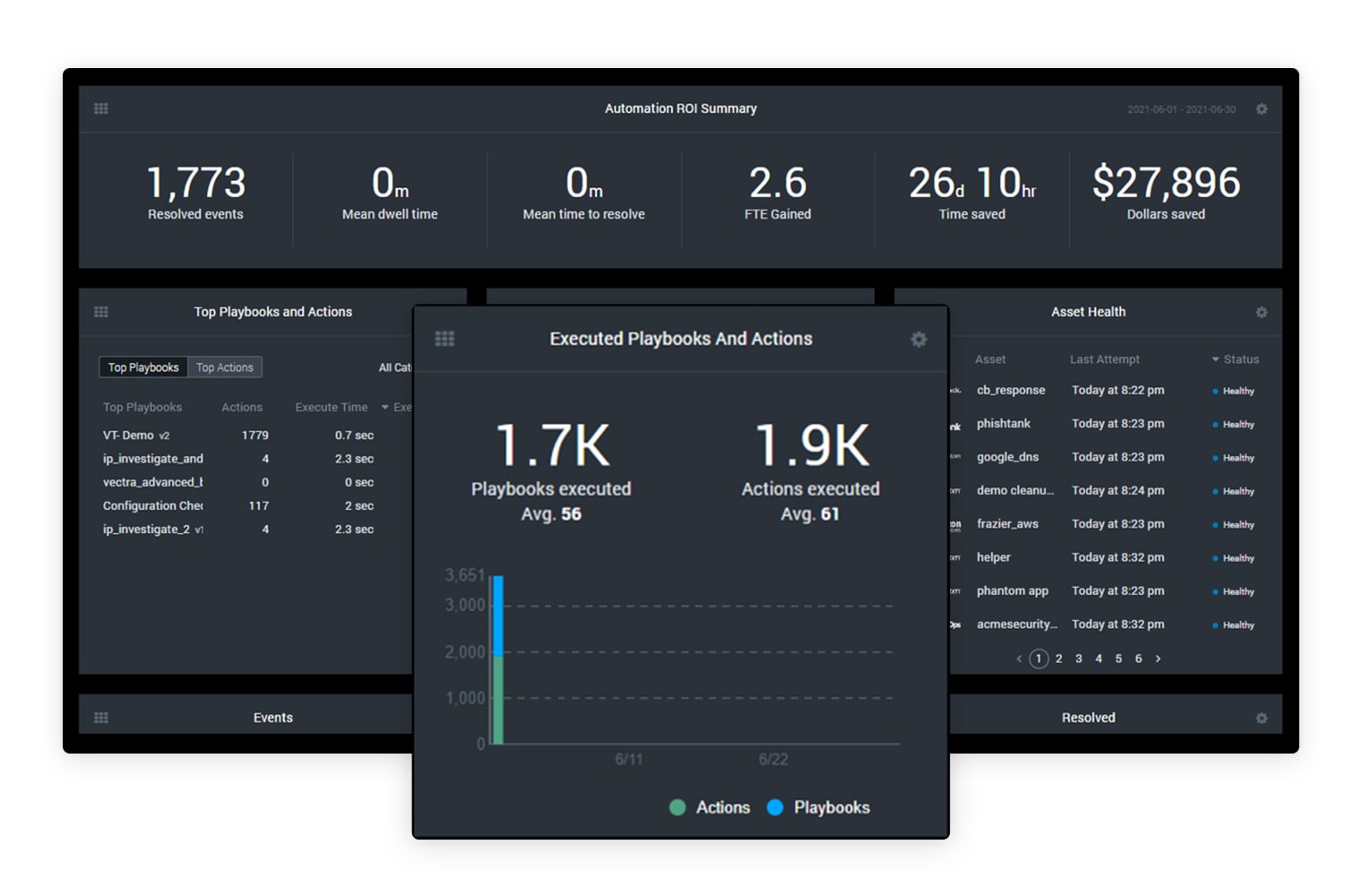Click Healthy status dot for helper
The height and width of the screenshot is (896, 1362).
[x=1215, y=558]
